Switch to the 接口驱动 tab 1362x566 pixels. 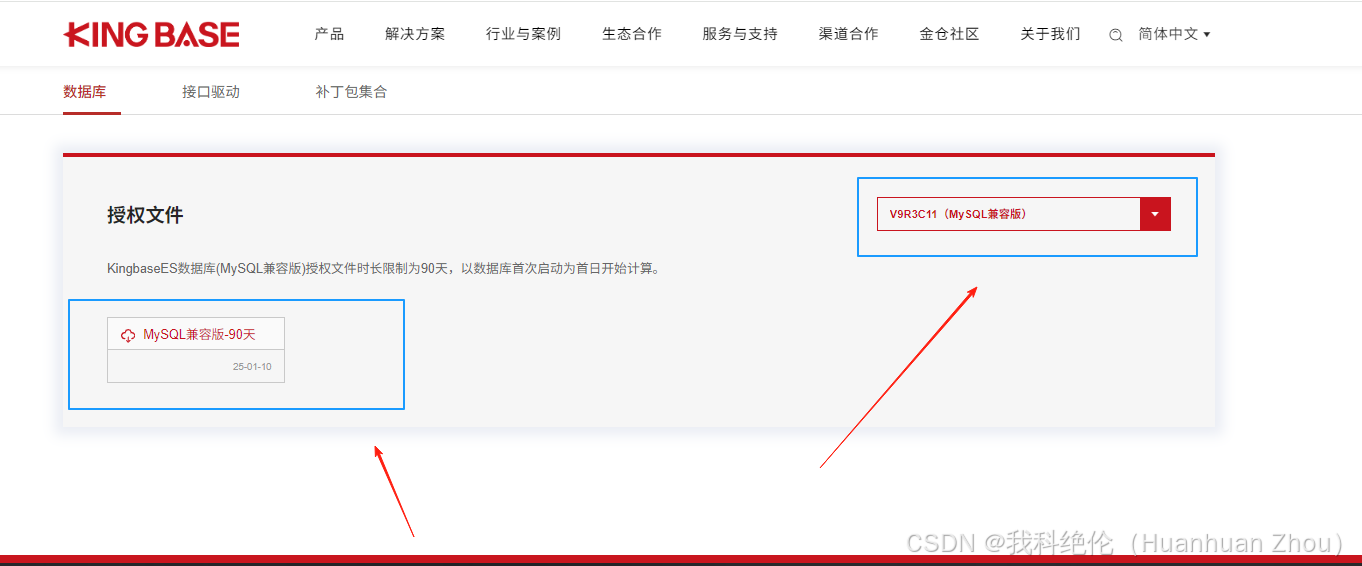(x=211, y=92)
